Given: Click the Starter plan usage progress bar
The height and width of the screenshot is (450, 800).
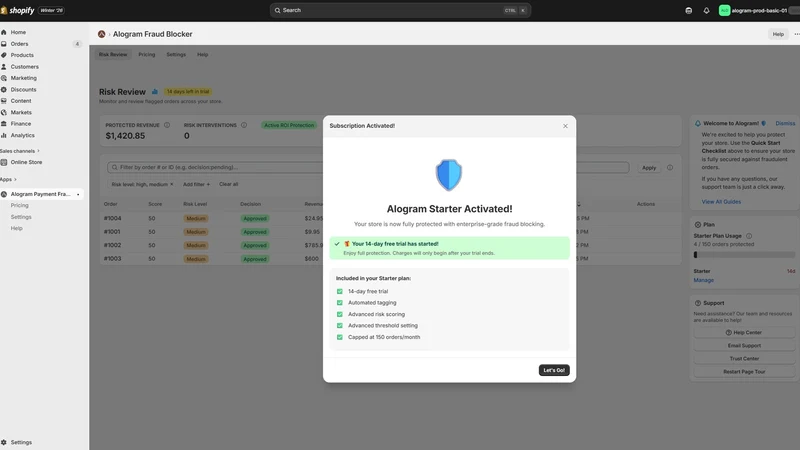Looking at the screenshot, I should (x=744, y=255).
